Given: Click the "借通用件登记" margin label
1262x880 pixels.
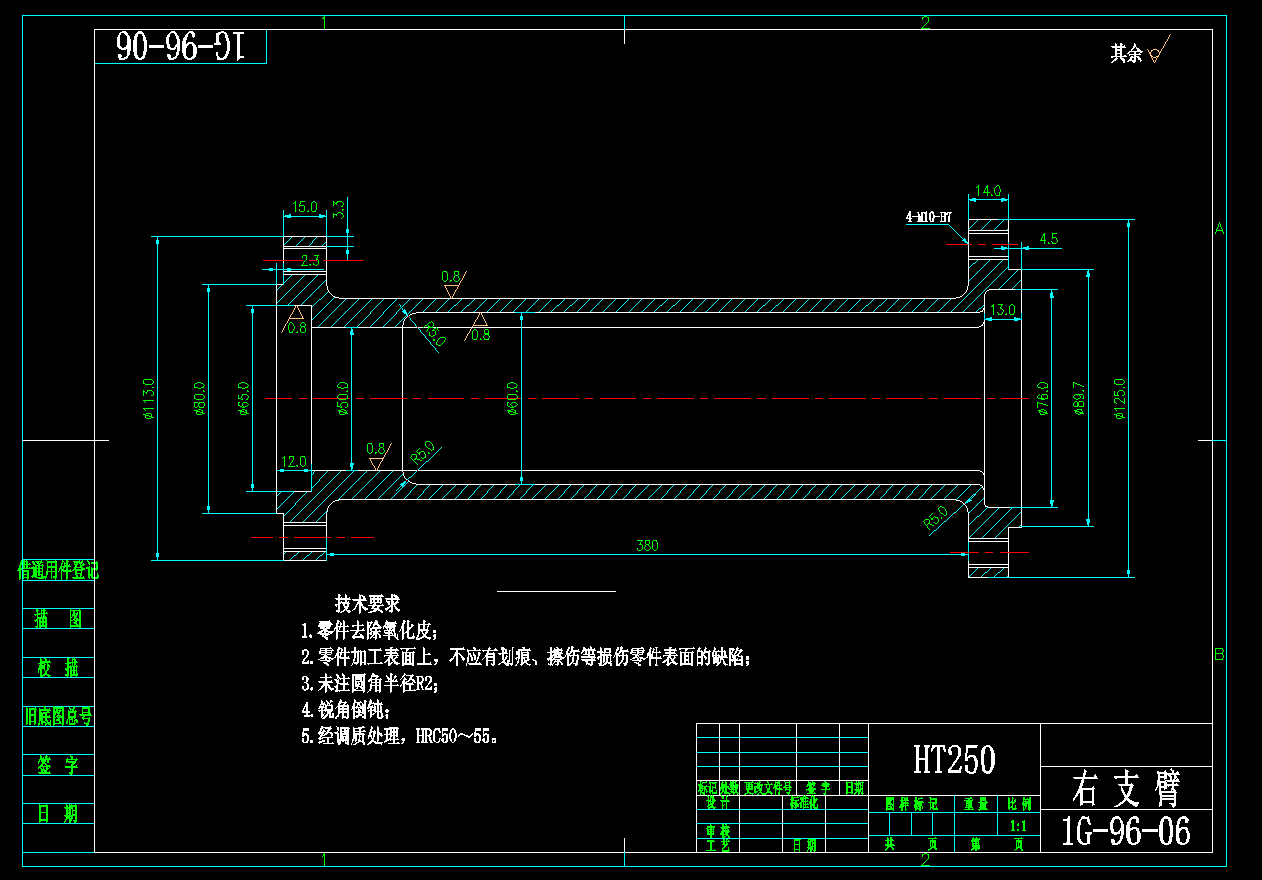Looking at the screenshot, I should [x=58, y=570].
